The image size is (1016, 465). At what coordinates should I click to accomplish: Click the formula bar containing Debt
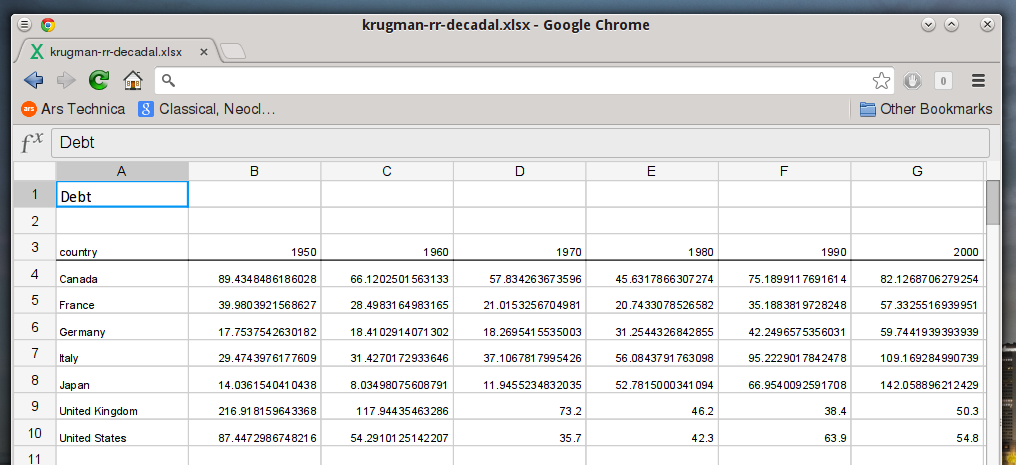[518, 143]
